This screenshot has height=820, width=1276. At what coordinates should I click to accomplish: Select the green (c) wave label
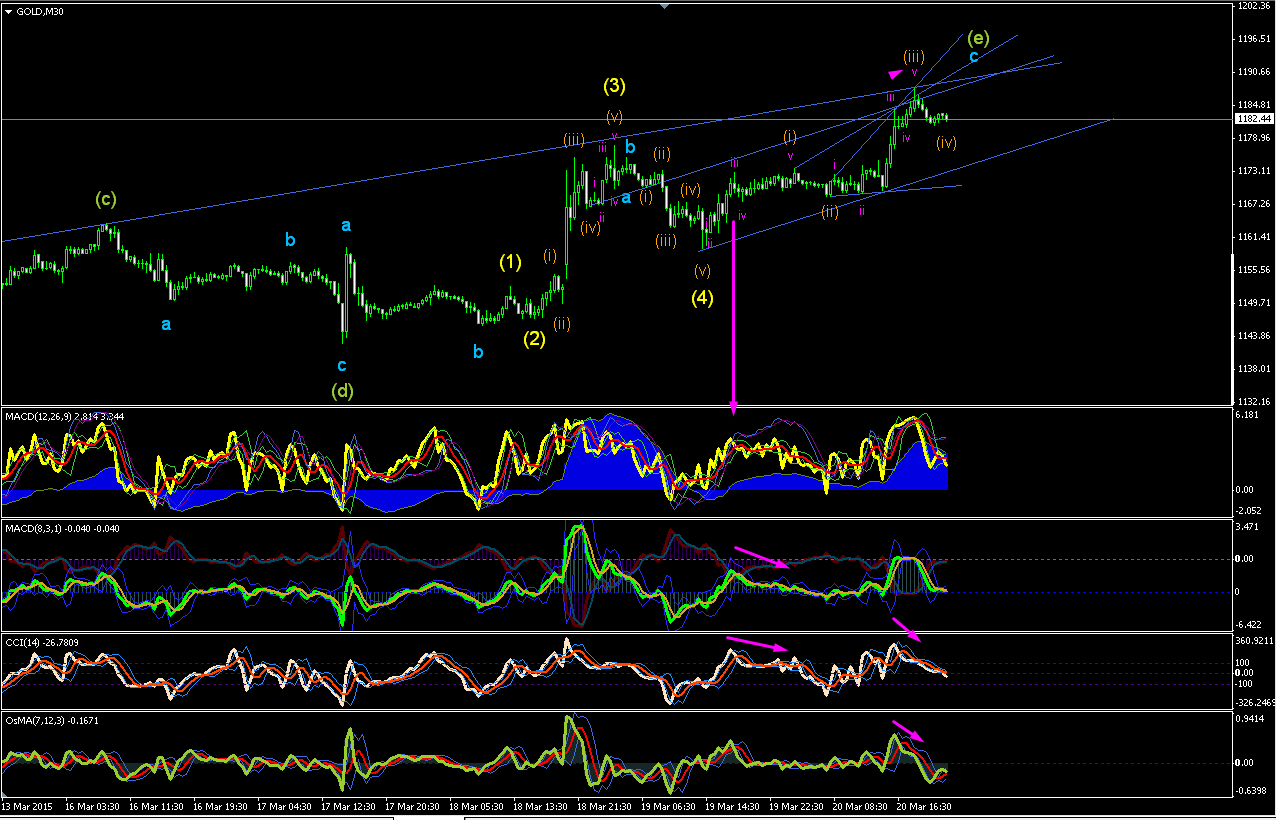pos(108,199)
